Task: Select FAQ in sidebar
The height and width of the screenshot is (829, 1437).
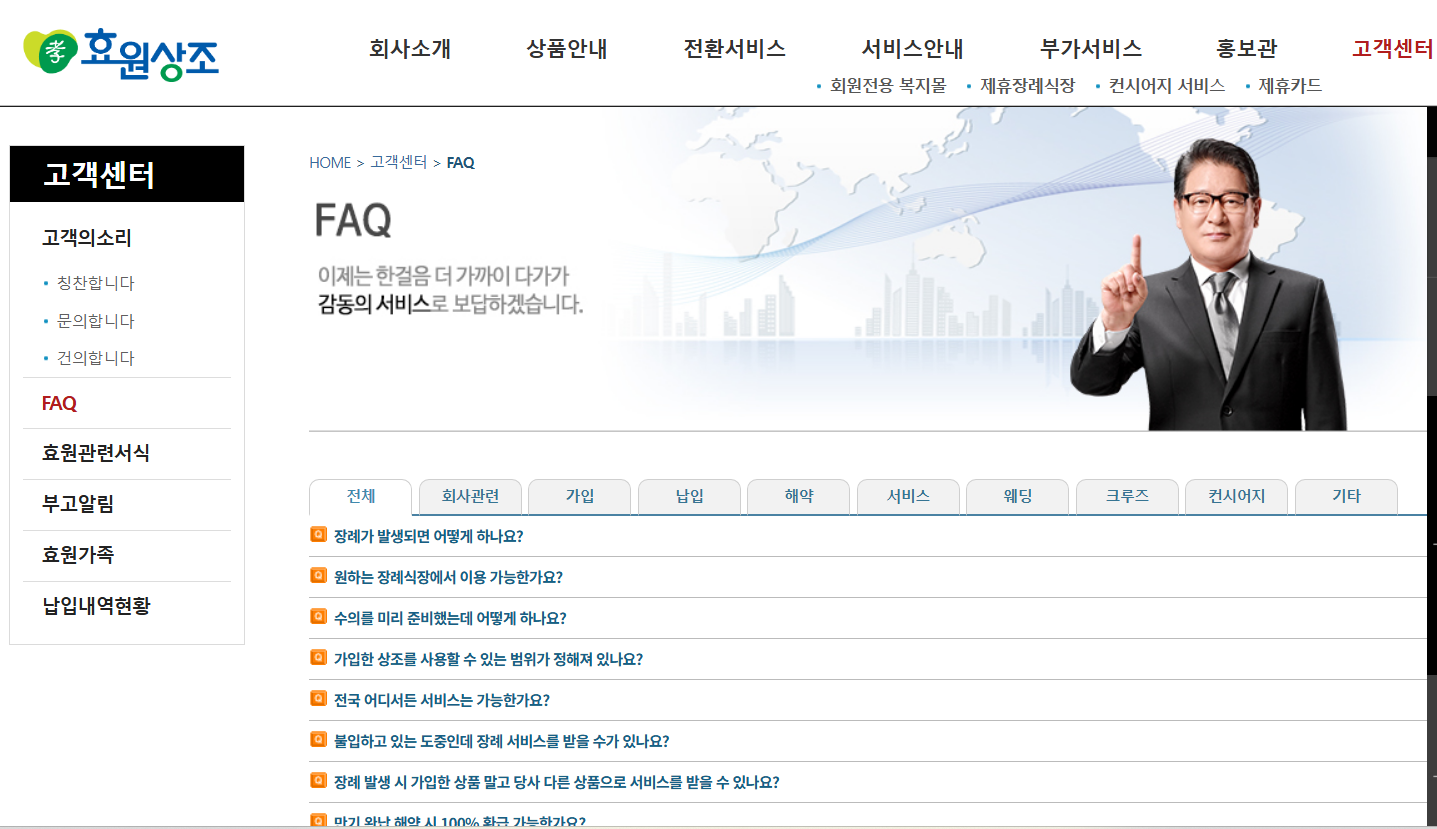Action: tap(59, 404)
